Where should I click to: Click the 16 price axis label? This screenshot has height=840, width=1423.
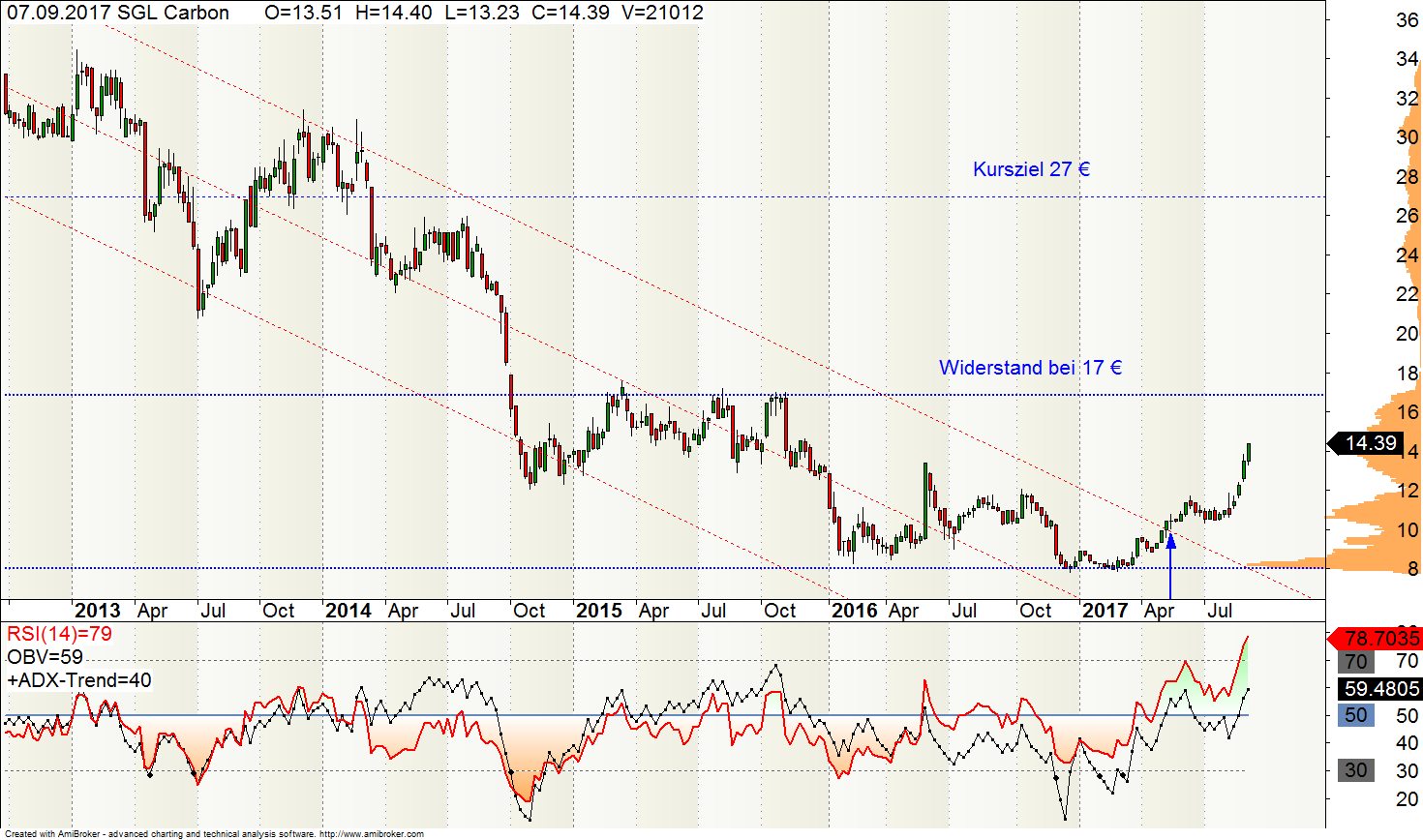pyautogui.click(x=1408, y=412)
